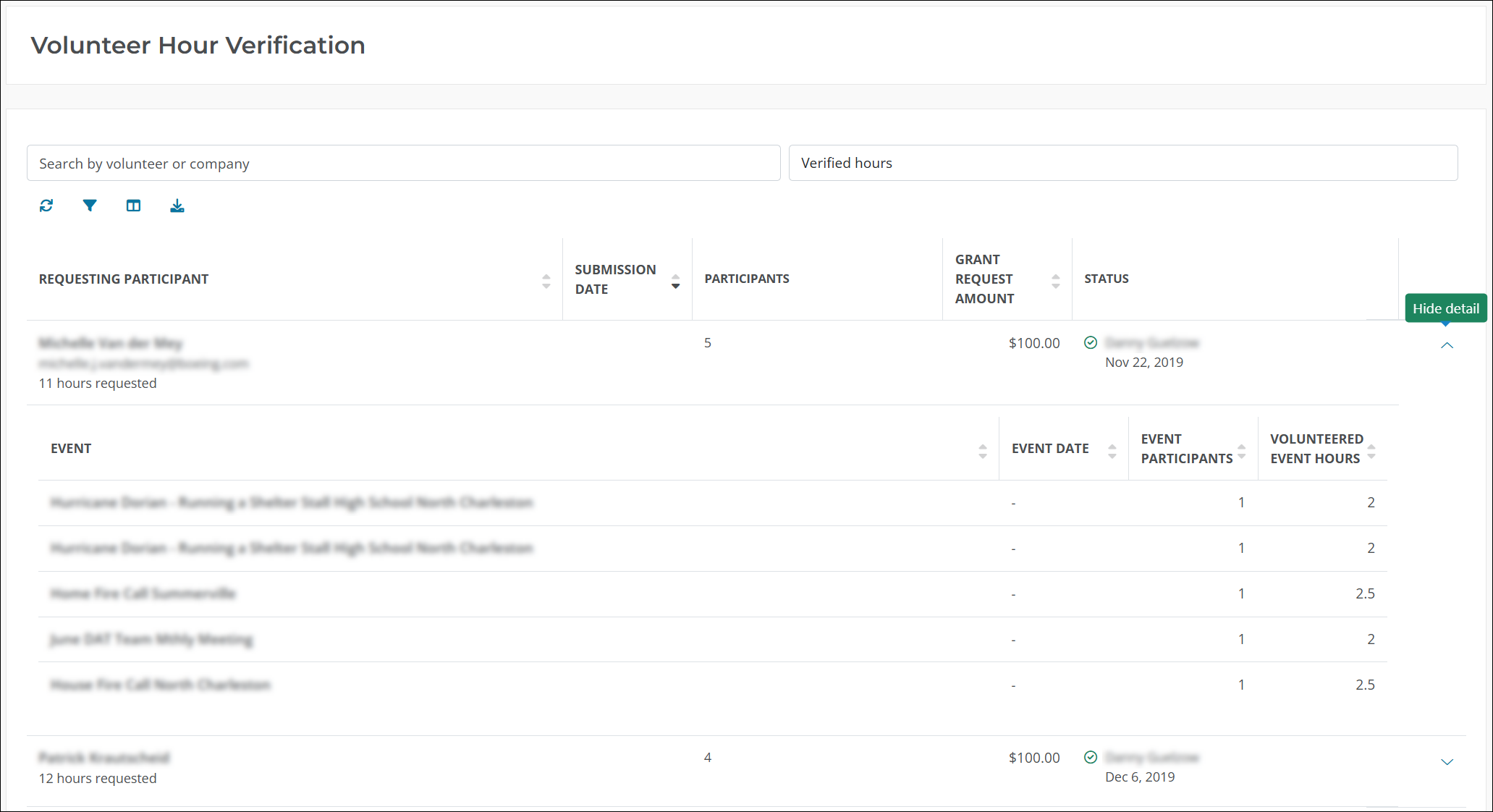Click the Hide detail tooltip label
Viewport: 1493px width, 812px height.
pos(1445,308)
